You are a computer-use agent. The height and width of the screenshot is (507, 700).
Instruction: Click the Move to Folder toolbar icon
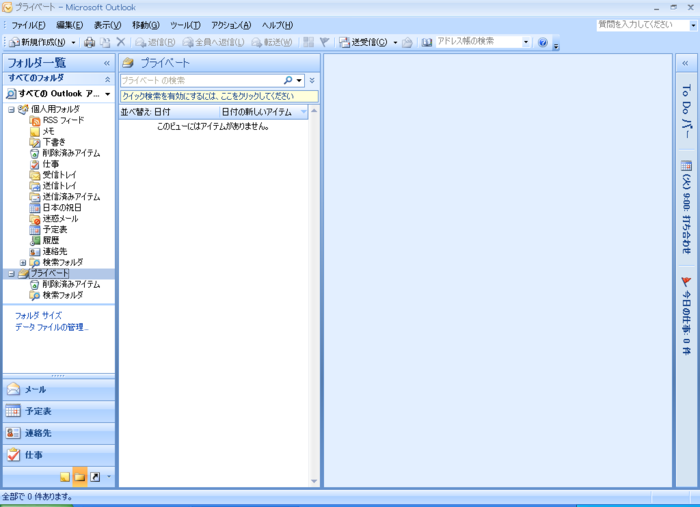click(x=105, y=42)
